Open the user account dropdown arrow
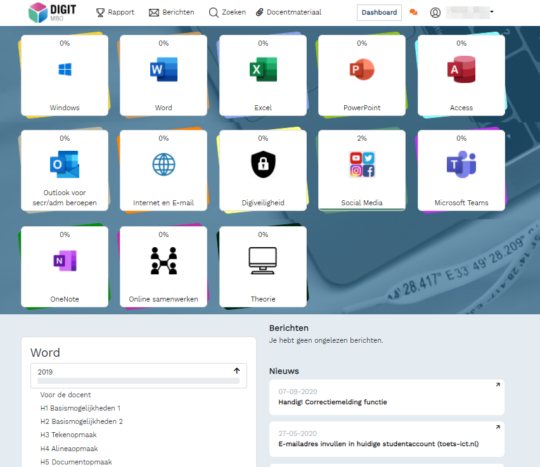 pyautogui.click(x=492, y=12)
